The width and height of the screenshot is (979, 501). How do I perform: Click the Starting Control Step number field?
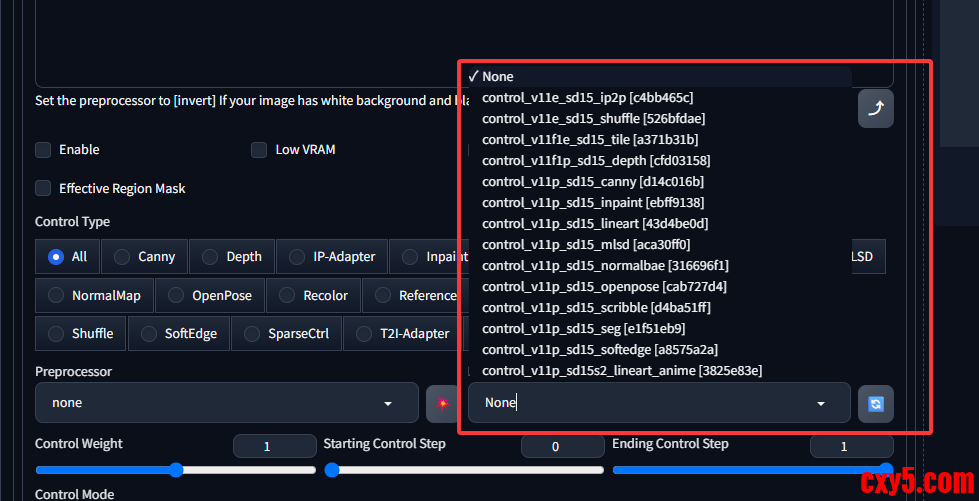[x=555, y=447]
